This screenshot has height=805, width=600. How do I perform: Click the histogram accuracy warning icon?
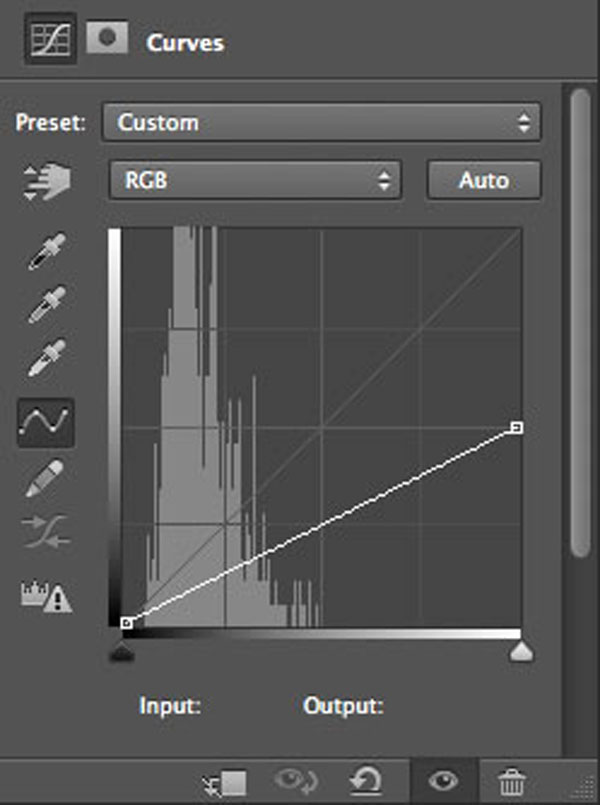[46, 597]
